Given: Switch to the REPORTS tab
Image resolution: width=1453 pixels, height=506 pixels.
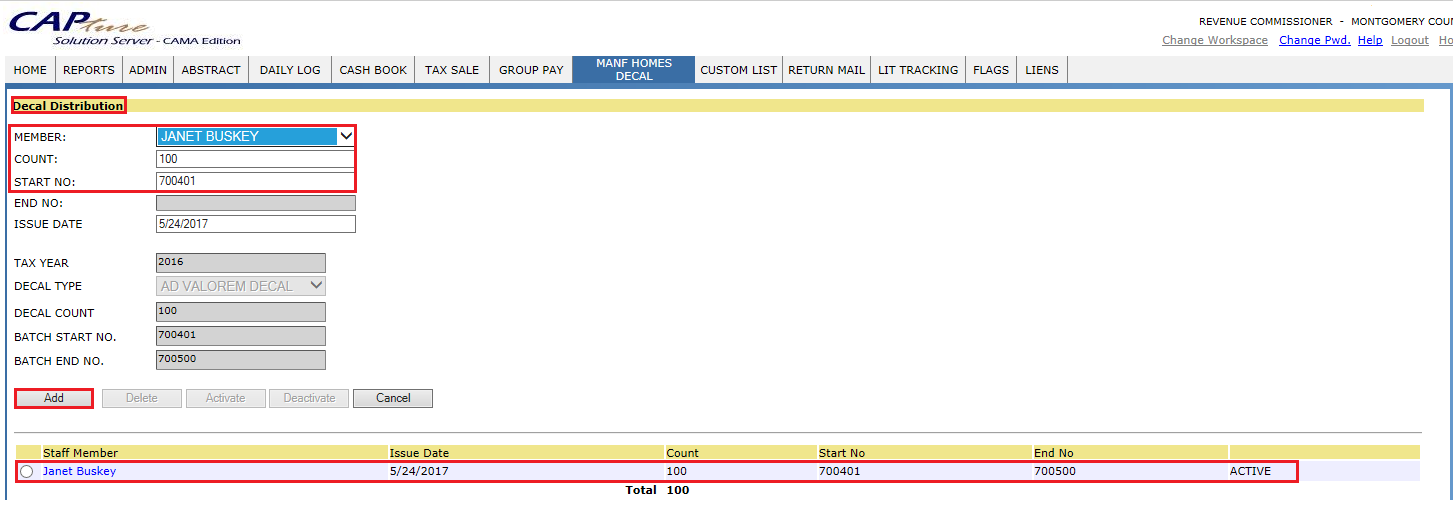Looking at the screenshot, I should (x=88, y=70).
